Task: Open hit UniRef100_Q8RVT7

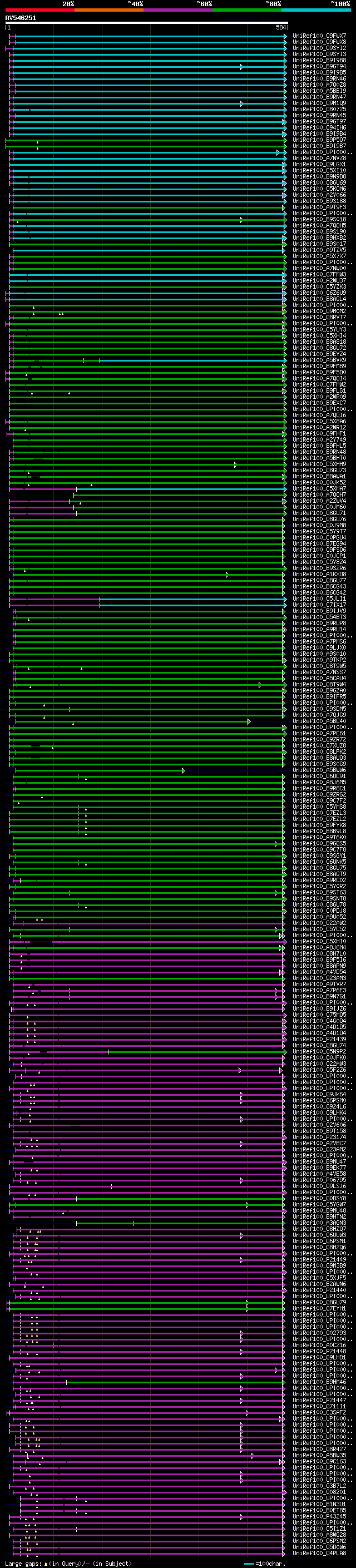Action: tap(319, 317)
